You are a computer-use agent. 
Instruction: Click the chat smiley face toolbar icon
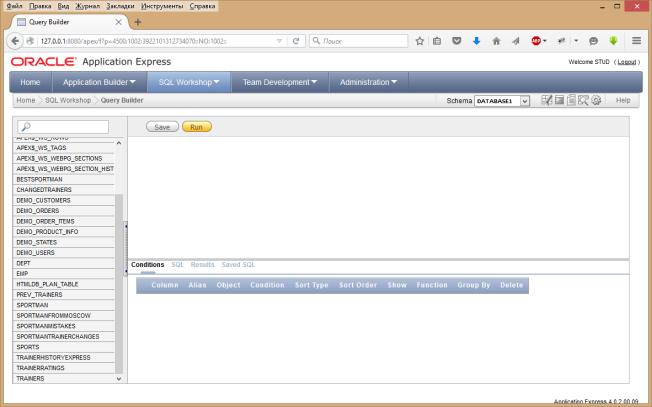[593, 41]
